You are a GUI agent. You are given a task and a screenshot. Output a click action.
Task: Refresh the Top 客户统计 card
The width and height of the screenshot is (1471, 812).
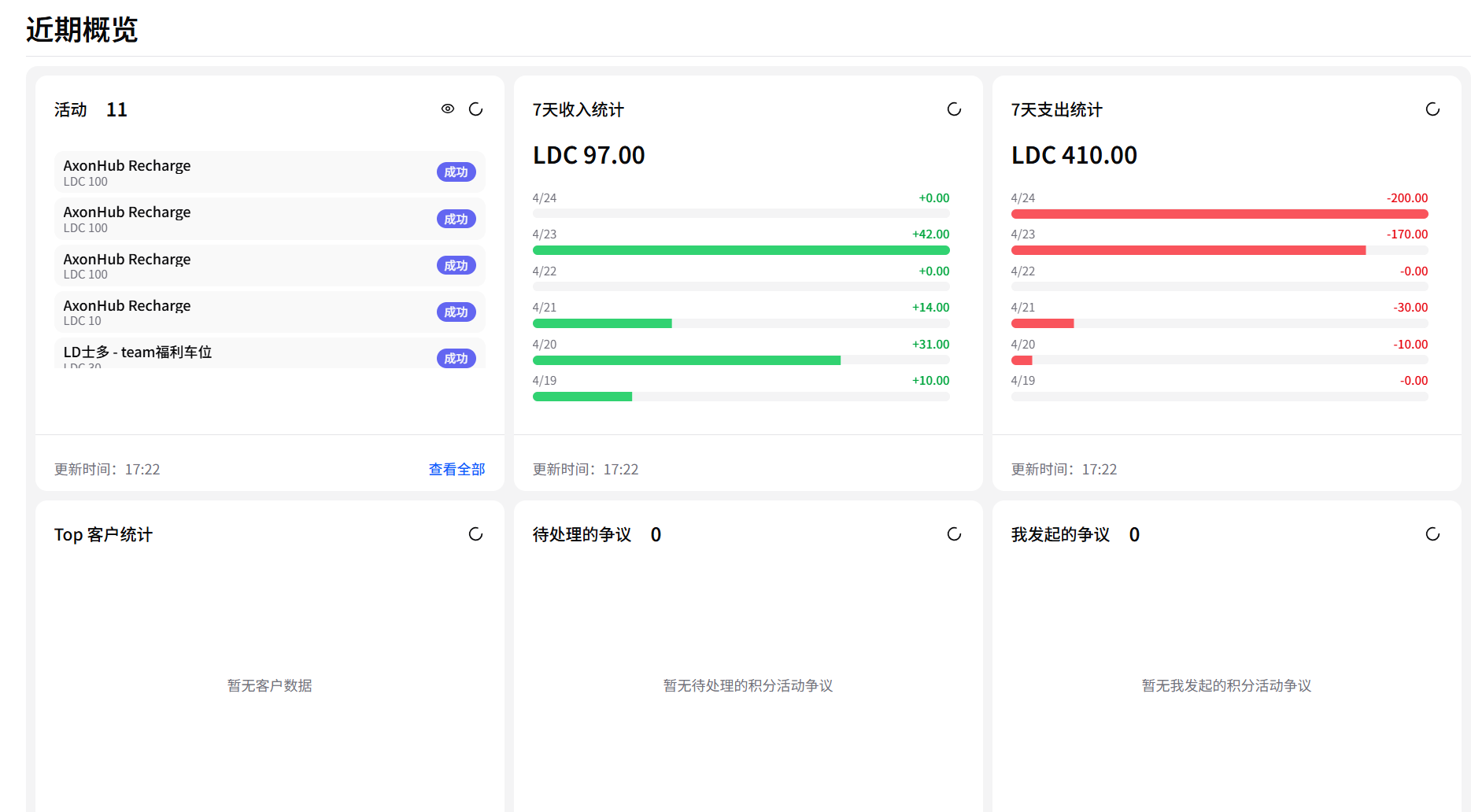476,534
